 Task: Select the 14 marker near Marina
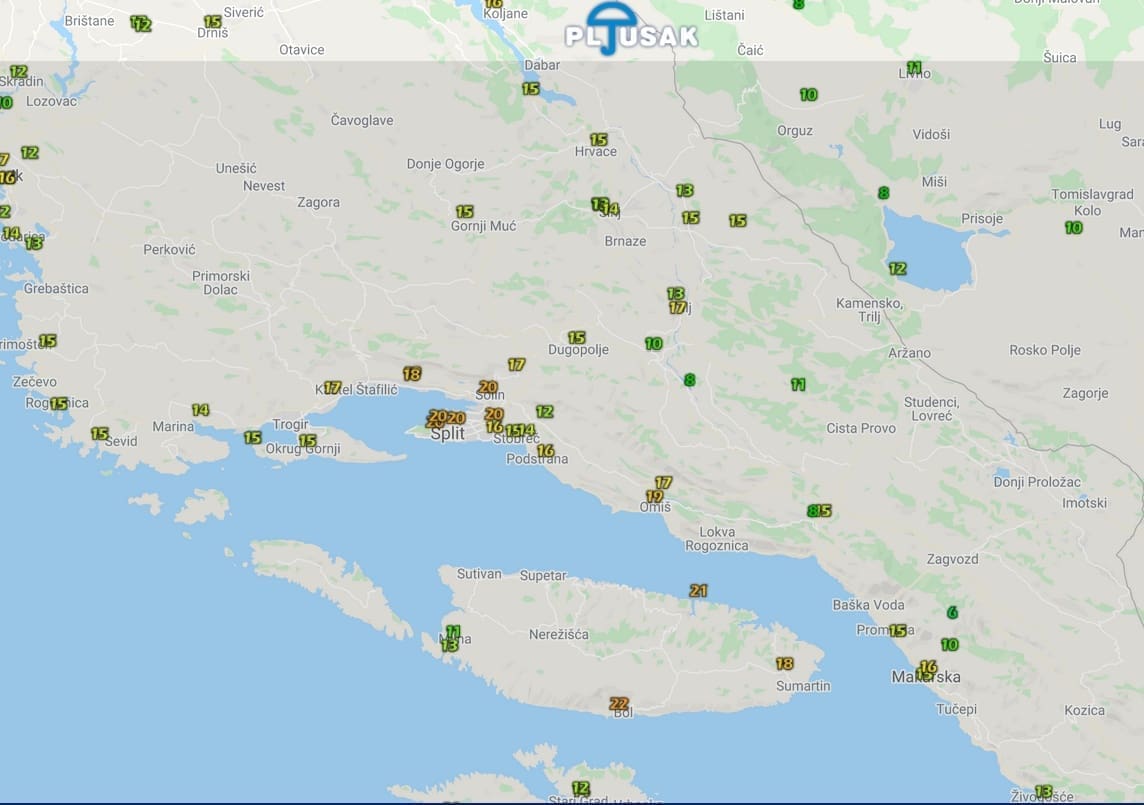[200, 409]
